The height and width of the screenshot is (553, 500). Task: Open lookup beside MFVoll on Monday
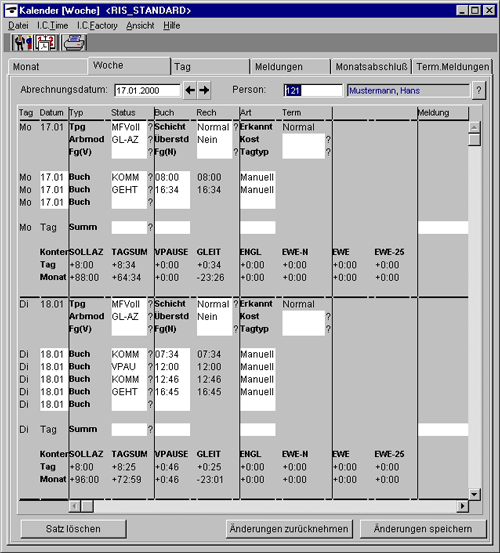[150, 127]
